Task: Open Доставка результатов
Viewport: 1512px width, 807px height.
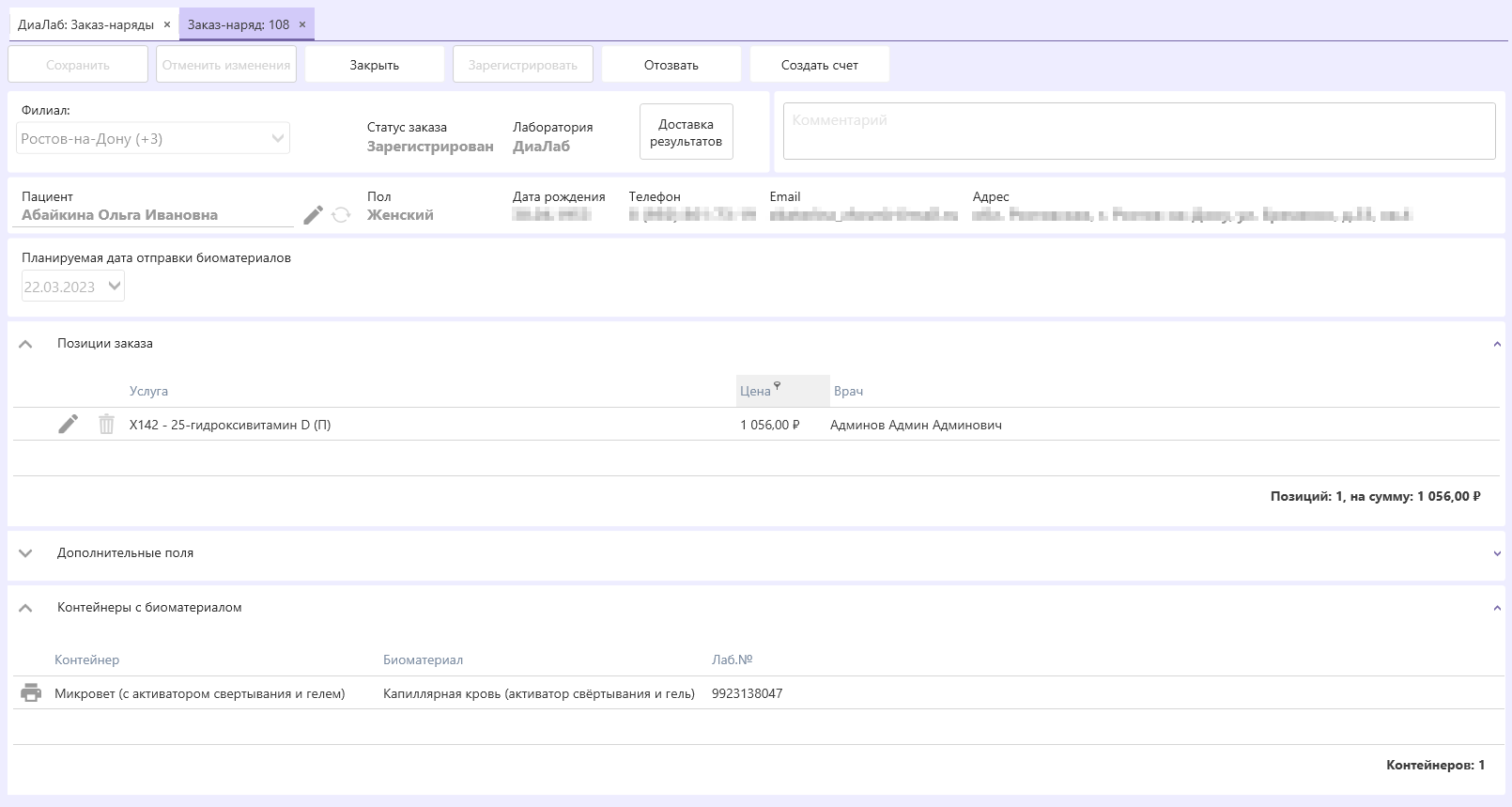Action: pos(687,132)
